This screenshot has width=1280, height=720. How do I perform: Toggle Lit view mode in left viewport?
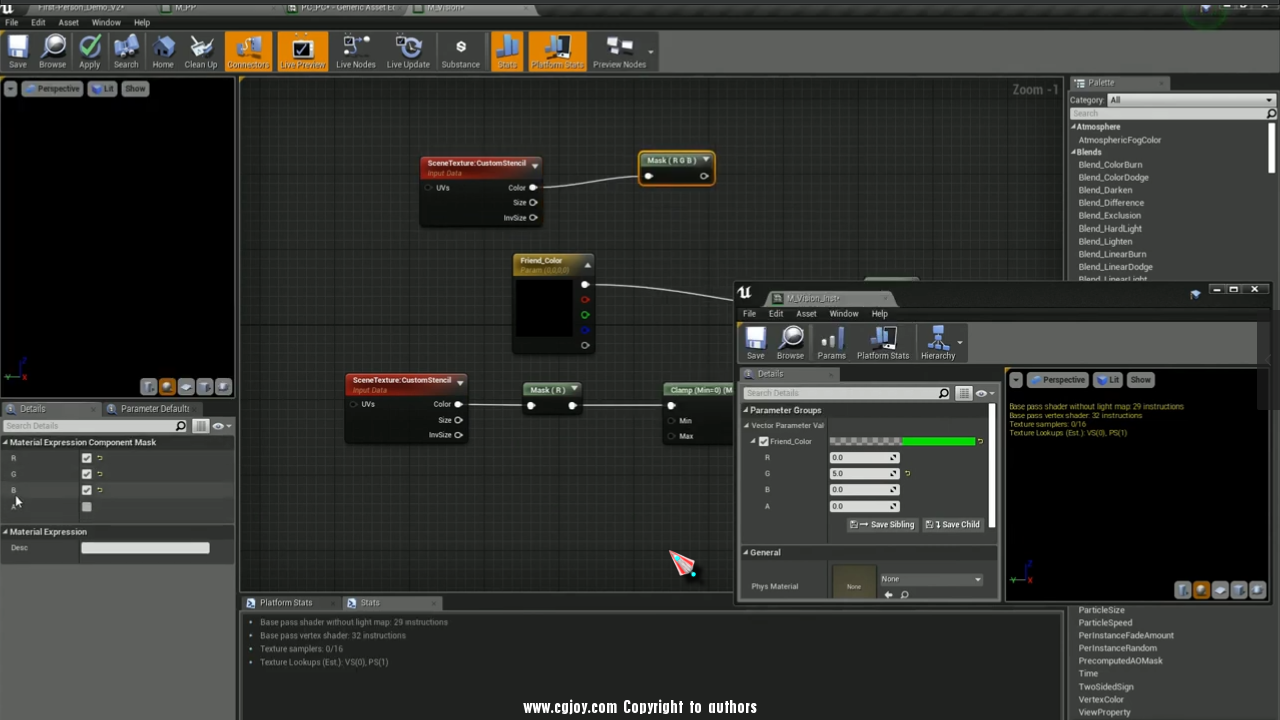(x=104, y=89)
